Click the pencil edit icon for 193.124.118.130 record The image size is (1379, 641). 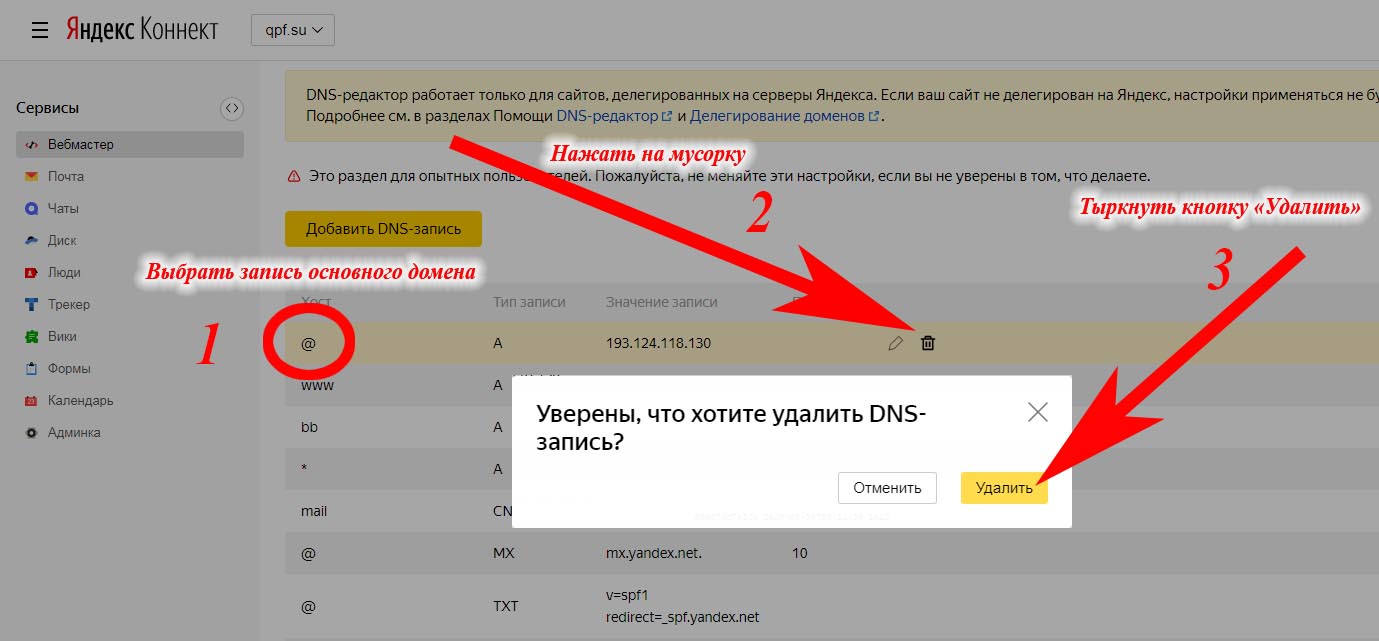tap(895, 343)
